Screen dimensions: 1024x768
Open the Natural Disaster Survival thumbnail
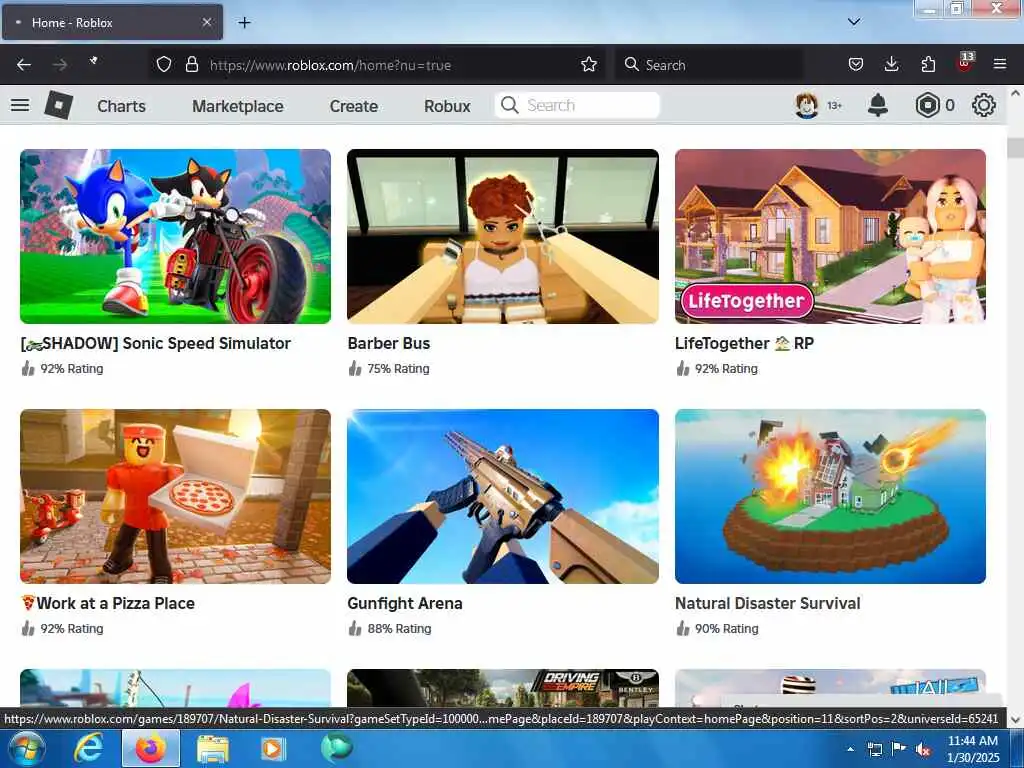(x=830, y=496)
